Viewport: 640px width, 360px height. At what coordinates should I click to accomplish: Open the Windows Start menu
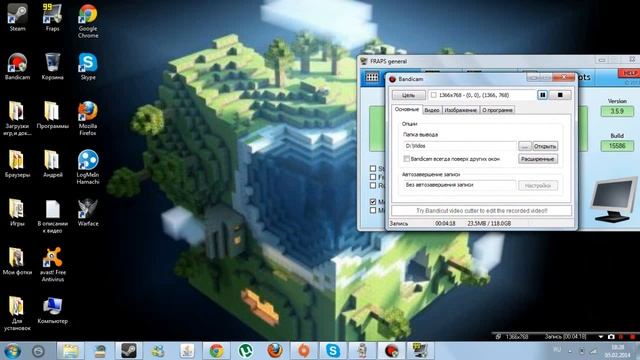[x=12, y=351]
